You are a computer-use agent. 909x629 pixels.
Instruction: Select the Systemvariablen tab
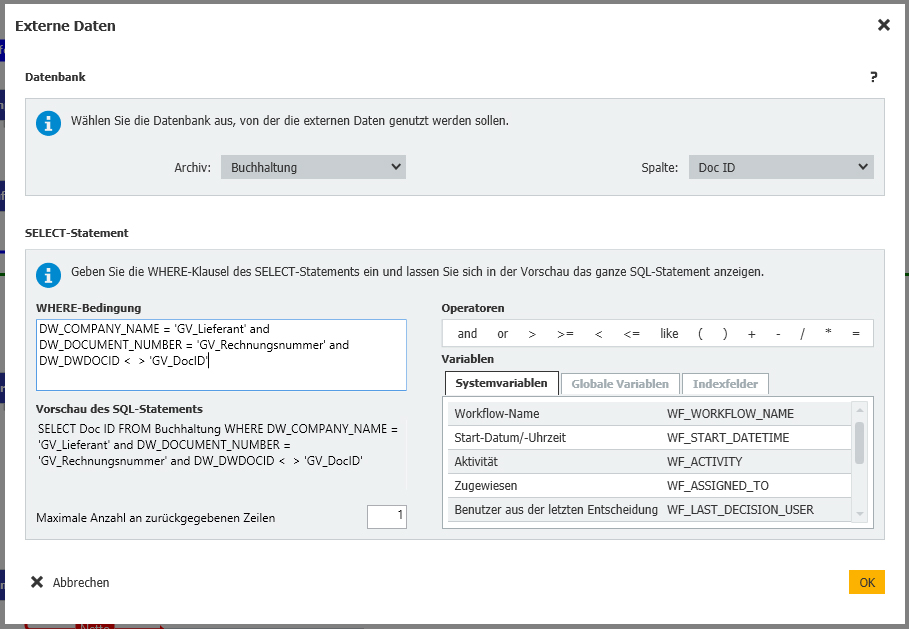501,384
